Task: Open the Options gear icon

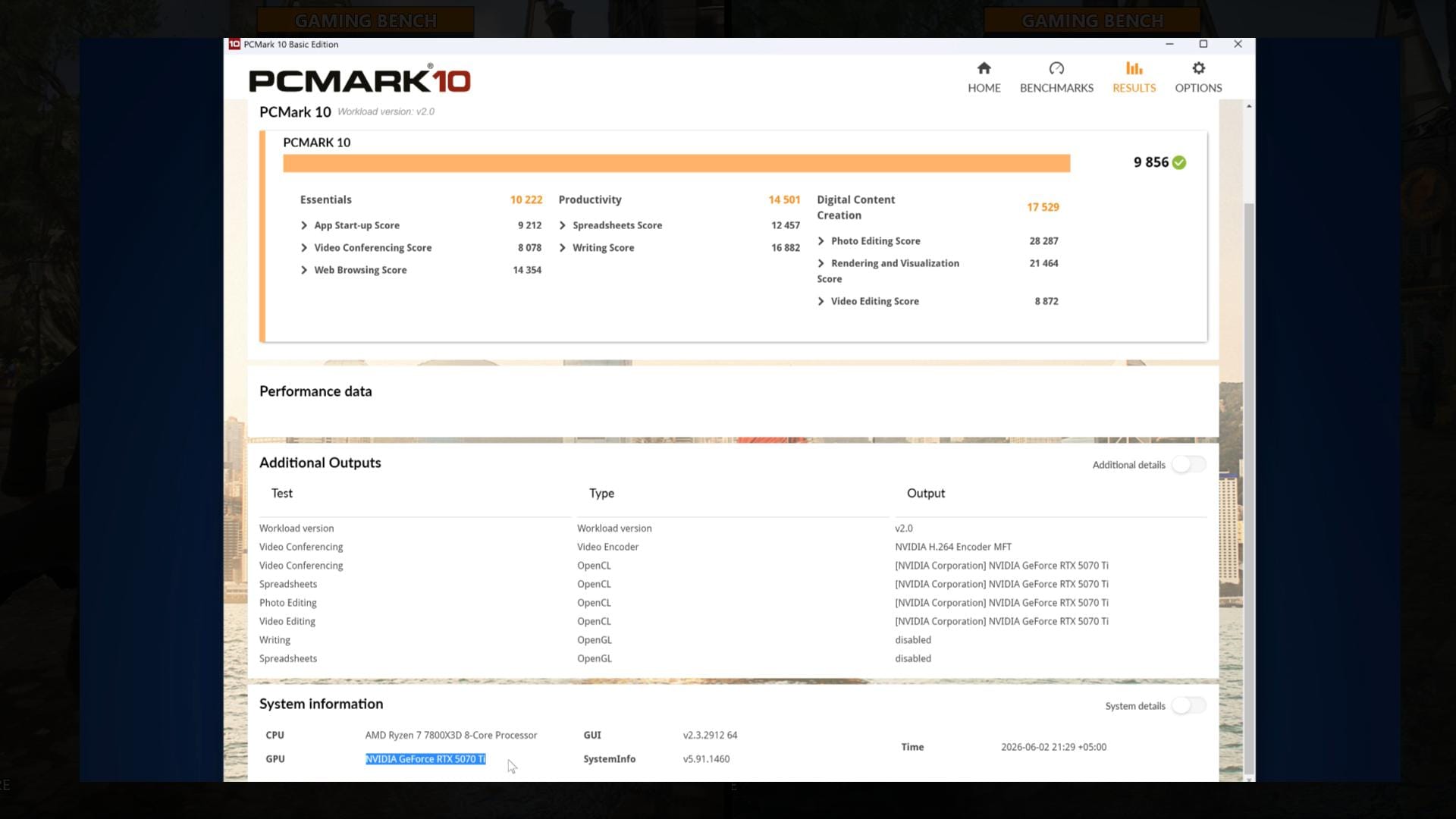Action: [x=1198, y=68]
